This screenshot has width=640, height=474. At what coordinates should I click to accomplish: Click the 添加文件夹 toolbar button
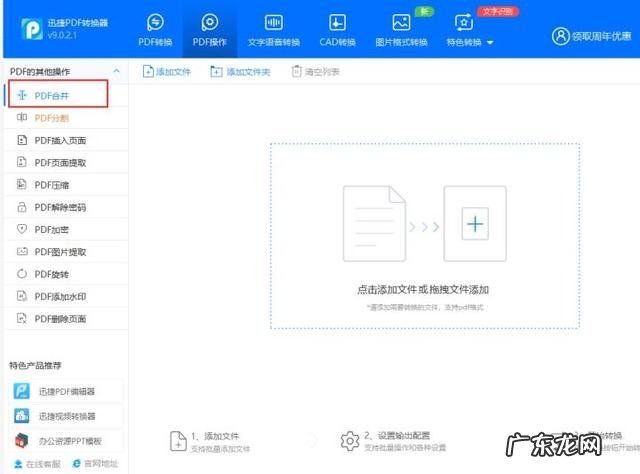point(240,72)
